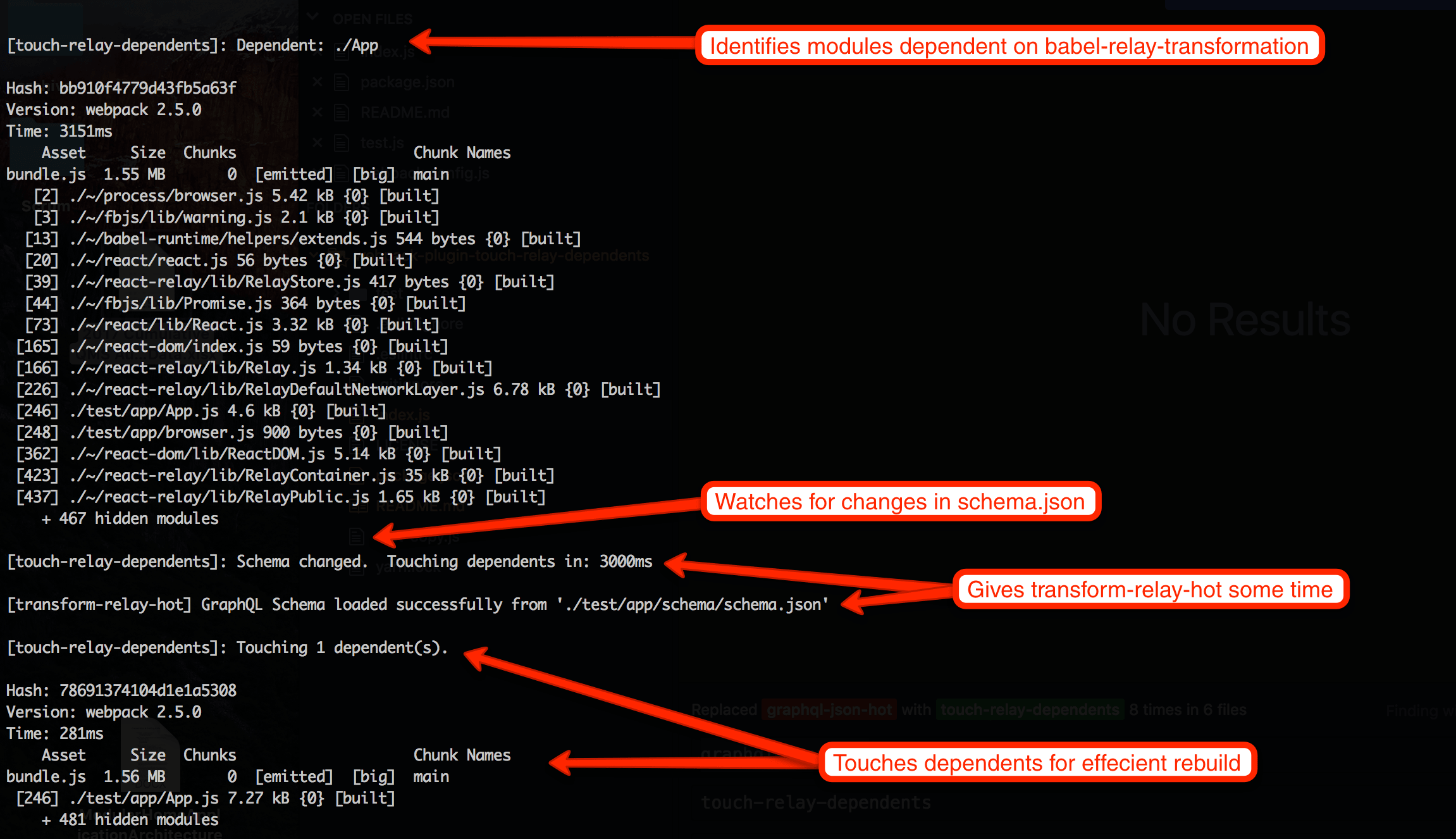Select the test/app/App.js 4.6 kB line

201,411
